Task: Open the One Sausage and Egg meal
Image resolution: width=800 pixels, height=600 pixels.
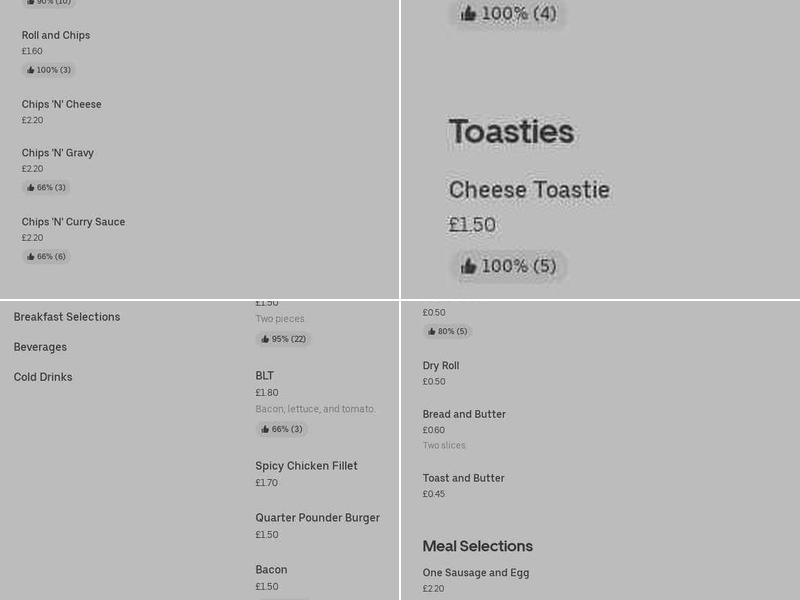Action: tap(476, 573)
